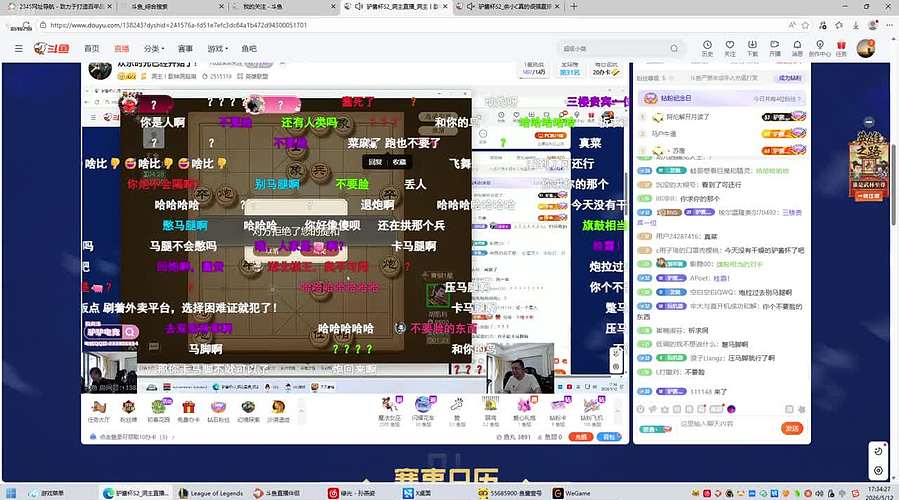Open 斗鱼直播伴侣 in the taskbar
The width and height of the screenshot is (899, 500).
coord(277,493)
